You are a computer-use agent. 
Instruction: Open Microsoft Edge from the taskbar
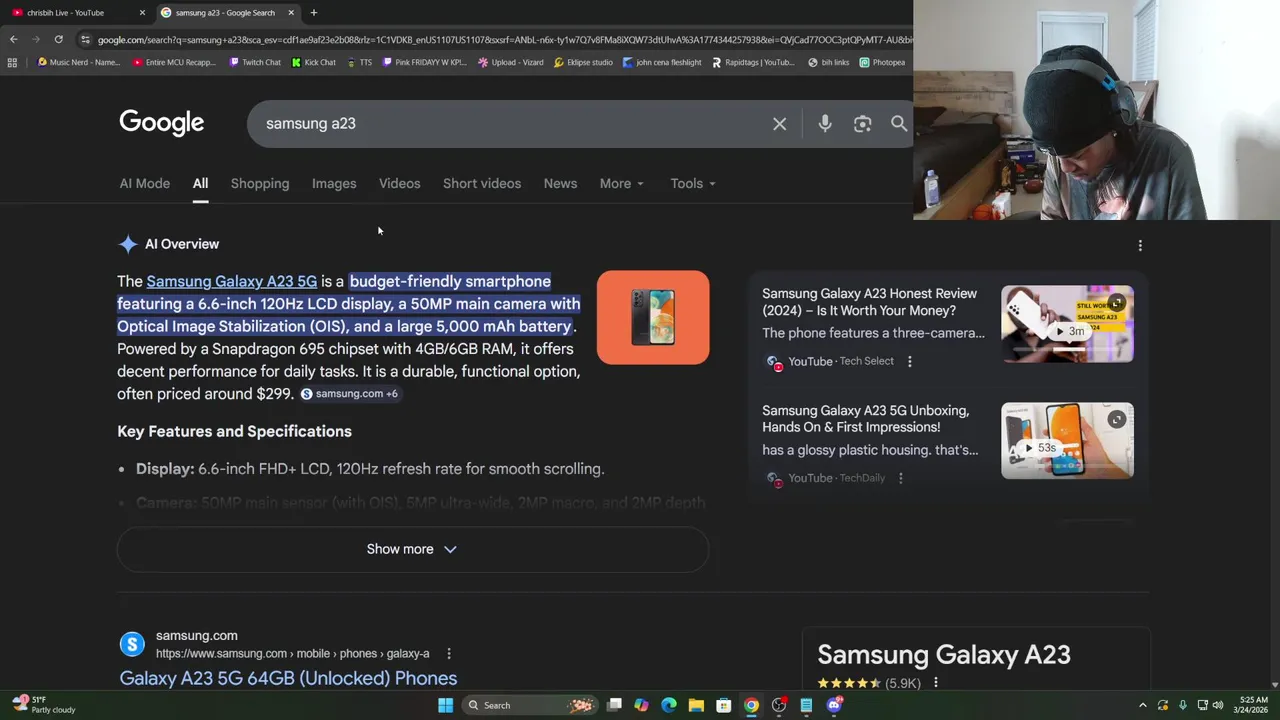click(x=669, y=705)
